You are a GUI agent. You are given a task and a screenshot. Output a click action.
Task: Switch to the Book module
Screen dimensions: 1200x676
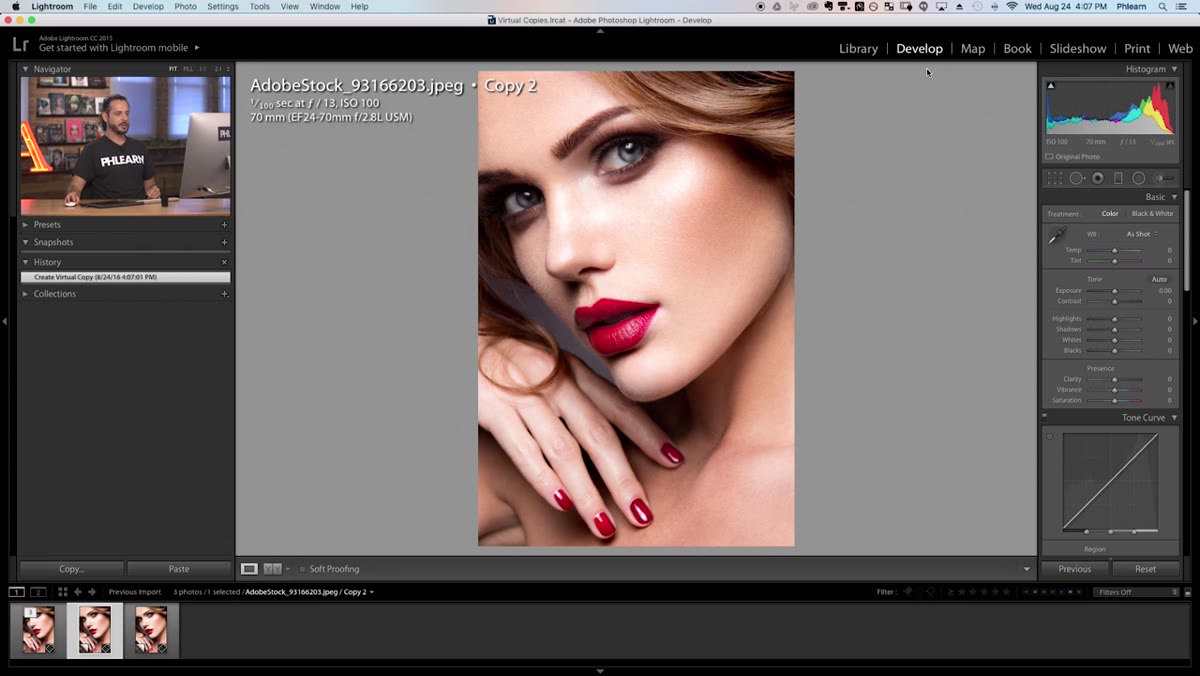[x=1017, y=48]
